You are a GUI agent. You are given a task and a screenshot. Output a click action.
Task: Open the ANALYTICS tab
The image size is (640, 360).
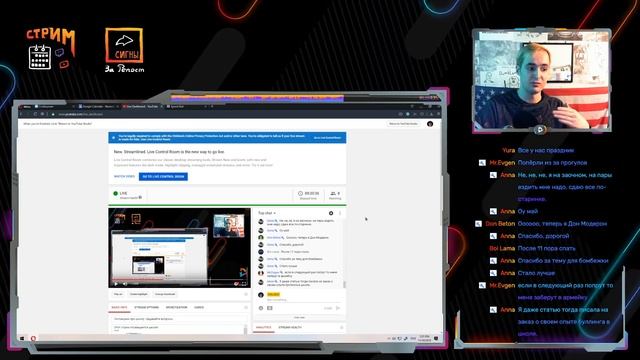point(263,327)
